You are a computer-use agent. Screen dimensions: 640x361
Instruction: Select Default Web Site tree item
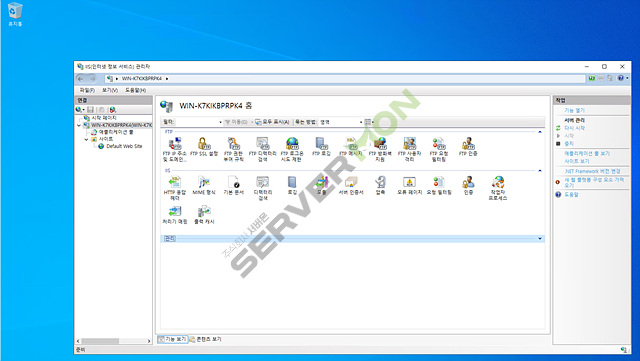124,146
